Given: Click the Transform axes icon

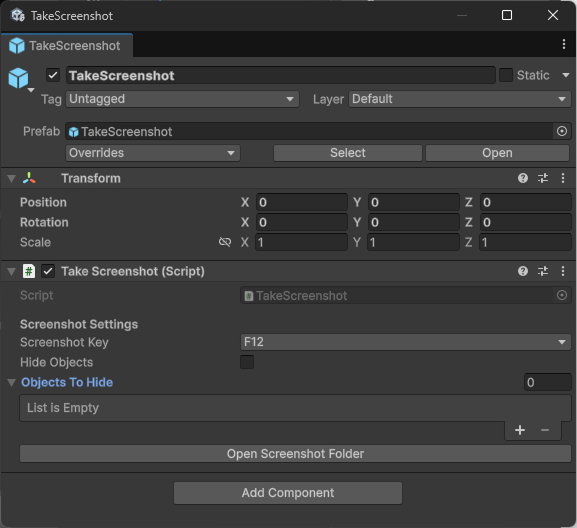Looking at the screenshot, I should tap(29, 178).
